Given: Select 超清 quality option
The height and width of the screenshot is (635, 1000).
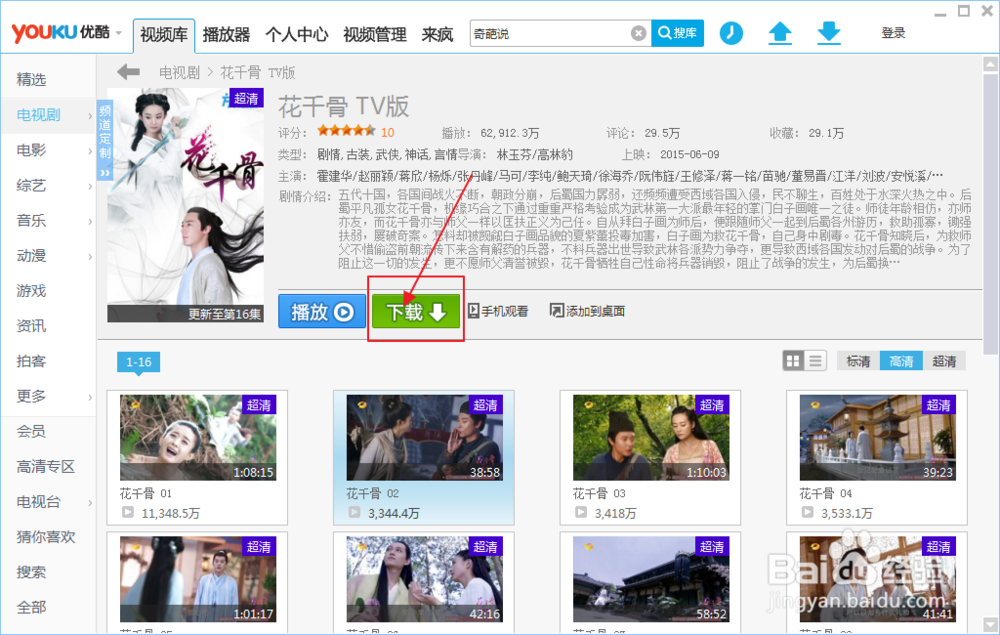Looking at the screenshot, I should point(944,361).
